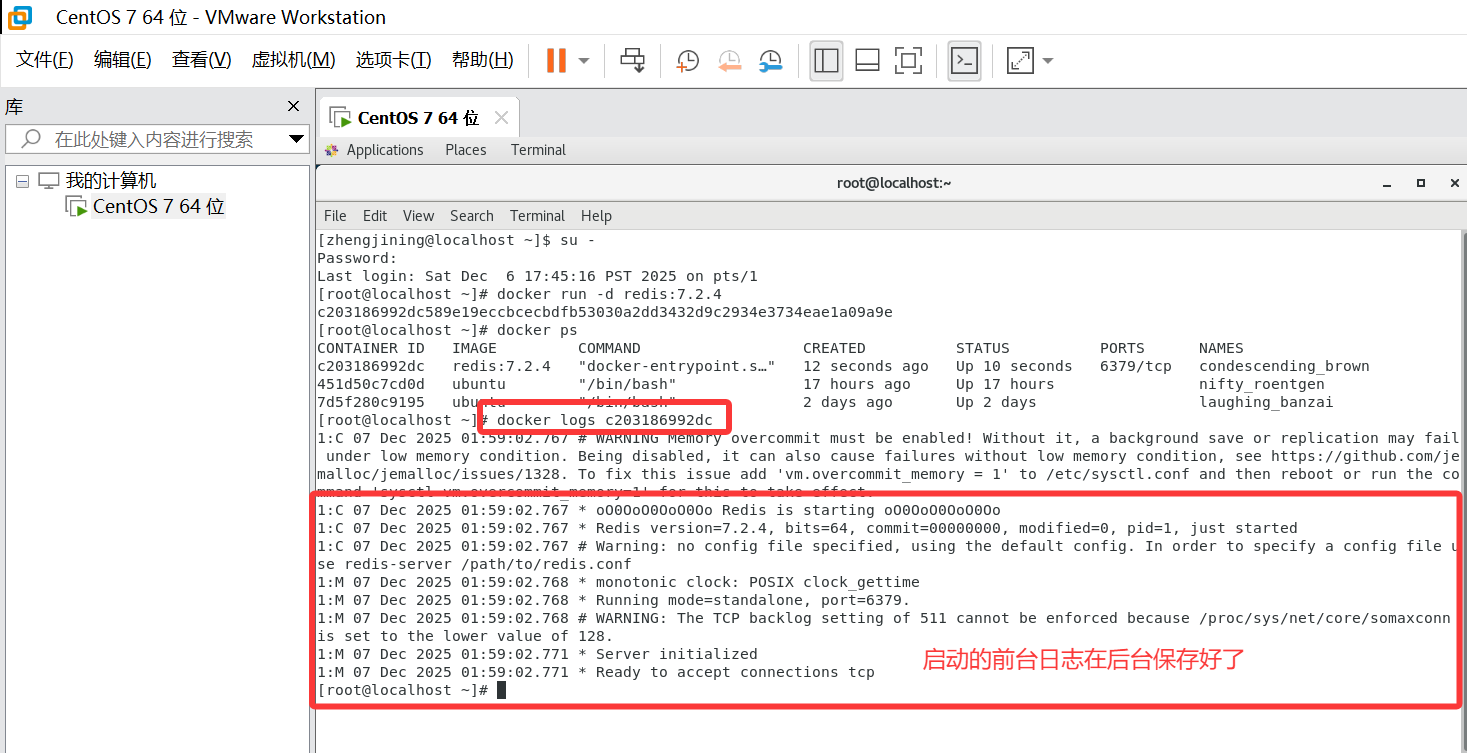Open the 虚拟机(M) menu

click(293, 60)
